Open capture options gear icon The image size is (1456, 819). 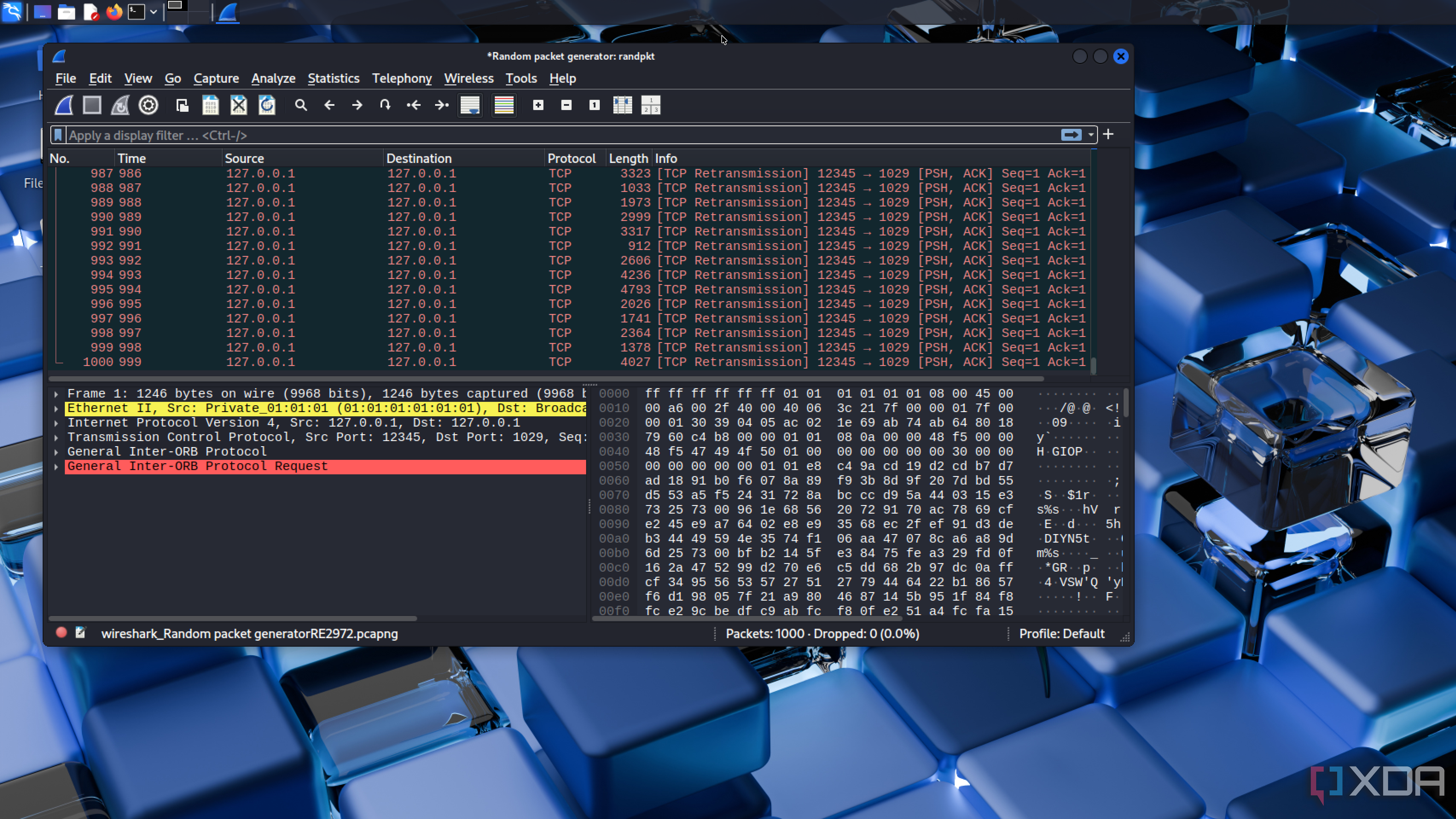(x=149, y=105)
